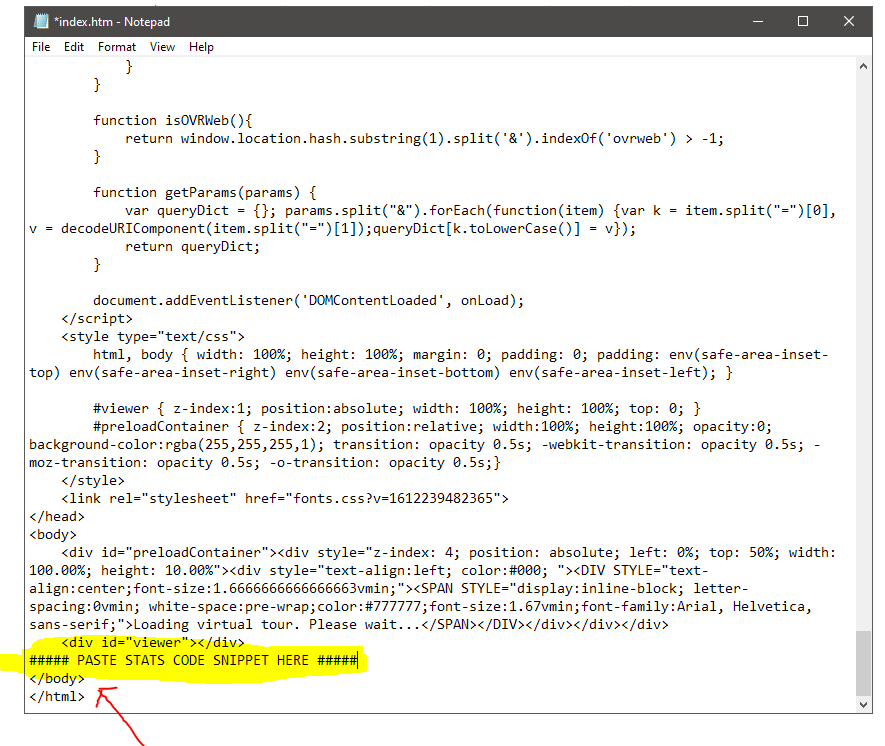Open the View menu
This screenshot has width=885, height=746.
point(162,47)
